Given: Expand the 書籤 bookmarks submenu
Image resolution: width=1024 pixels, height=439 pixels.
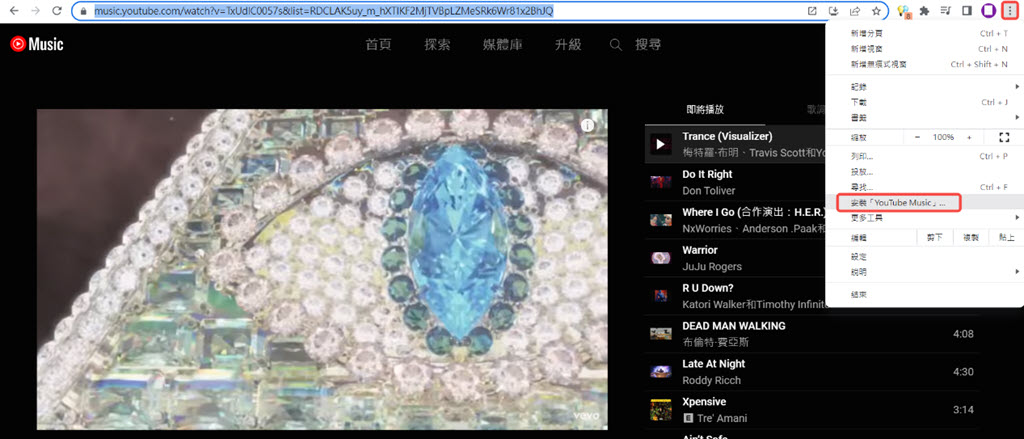Looking at the screenshot, I should (923, 117).
